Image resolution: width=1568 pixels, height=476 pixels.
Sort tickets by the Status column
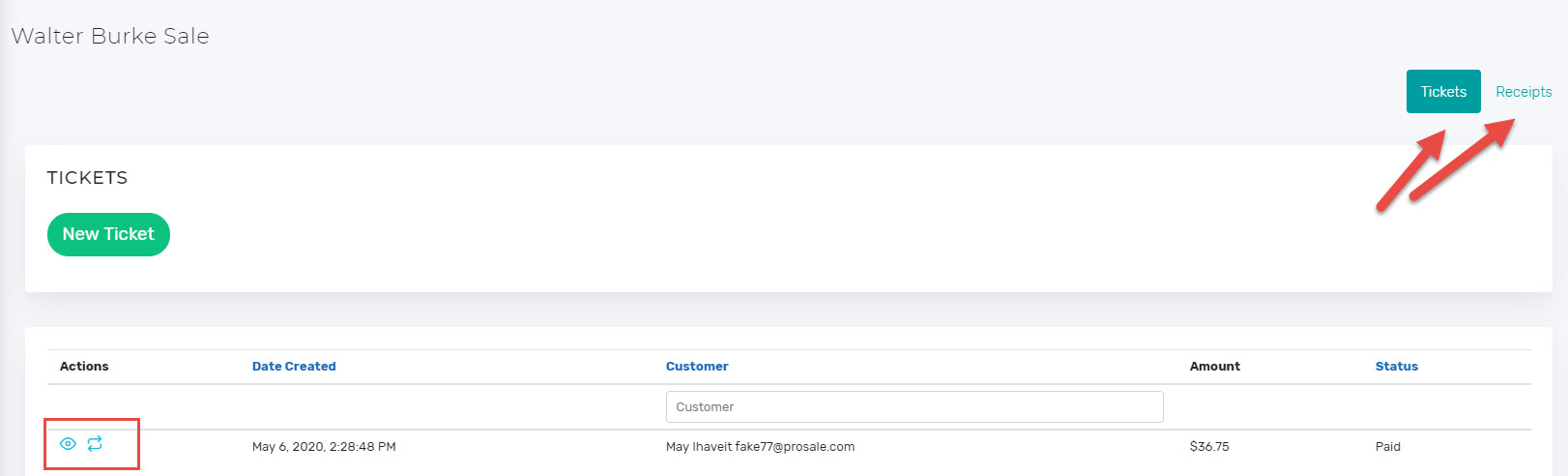(x=1397, y=367)
